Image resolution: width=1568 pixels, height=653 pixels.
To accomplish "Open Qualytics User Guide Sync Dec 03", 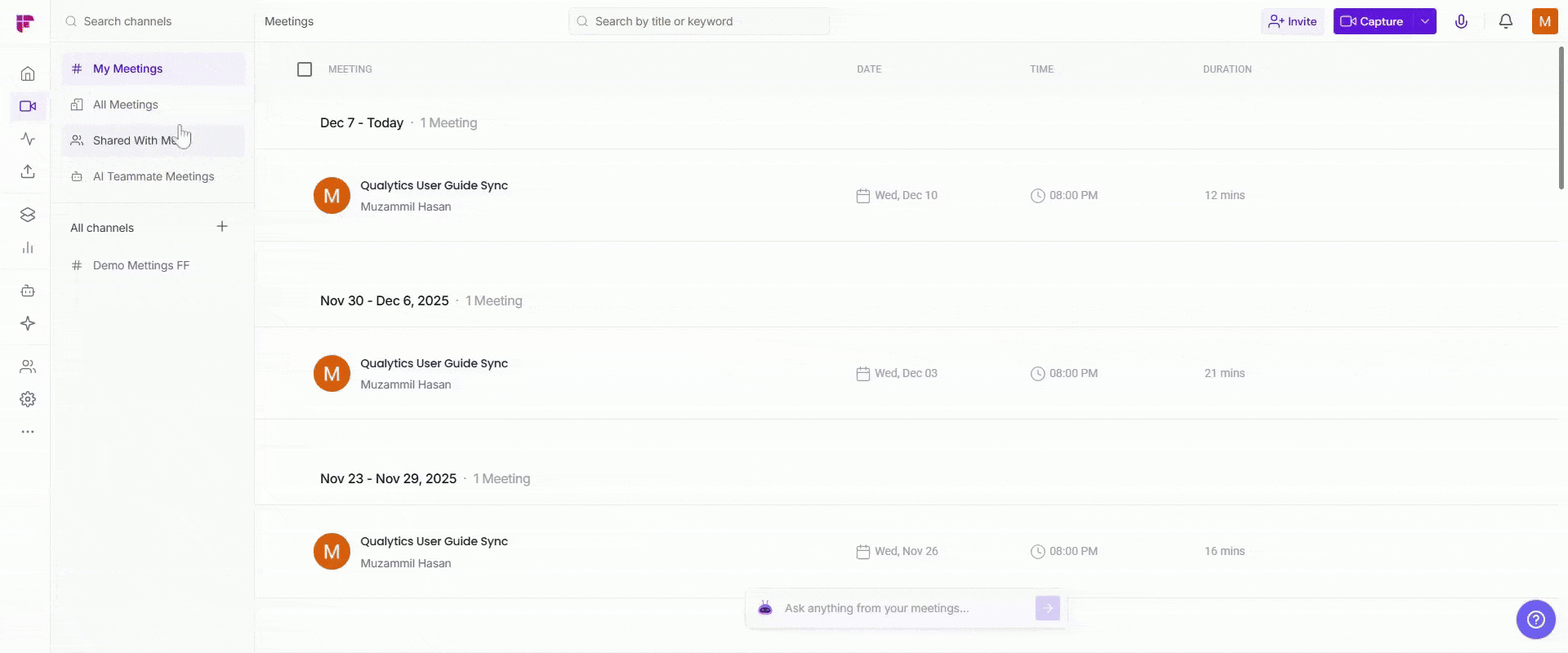I will pyautogui.click(x=434, y=363).
